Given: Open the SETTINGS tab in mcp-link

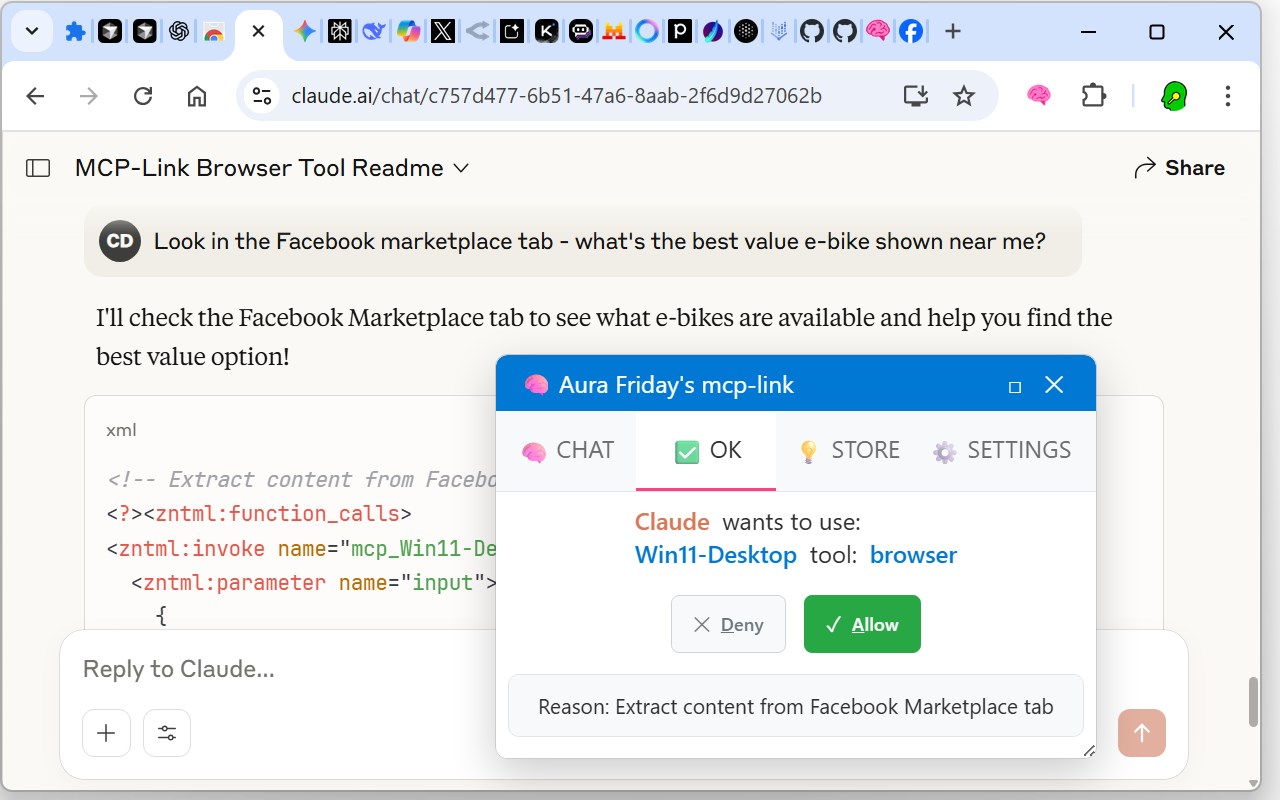Looking at the screenshot, I should pyautogui.click(x=1001, y=451).
